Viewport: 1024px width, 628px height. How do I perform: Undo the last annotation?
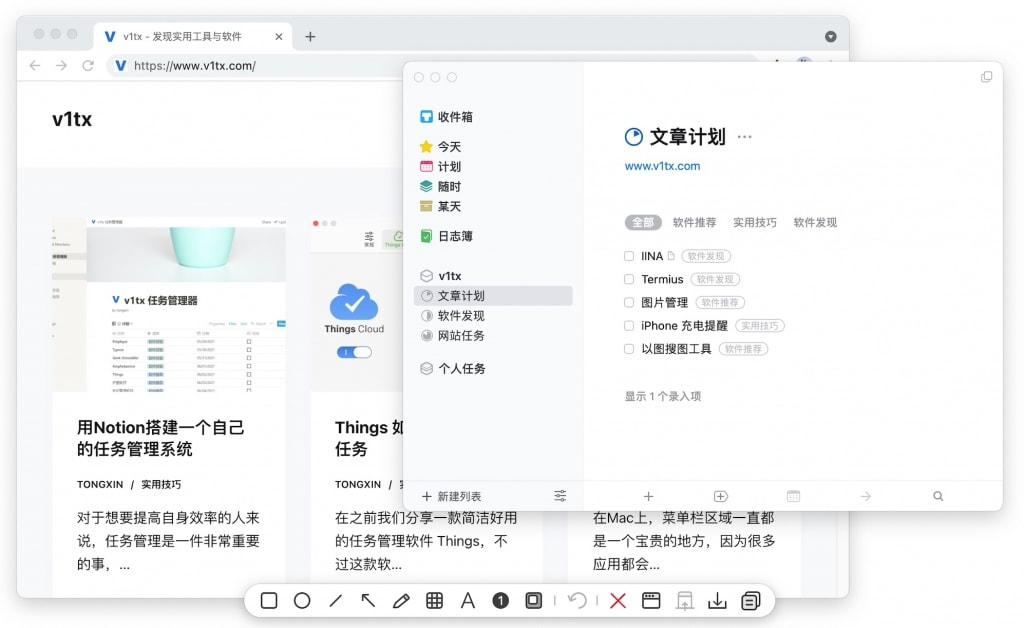[x=577, y=601]
